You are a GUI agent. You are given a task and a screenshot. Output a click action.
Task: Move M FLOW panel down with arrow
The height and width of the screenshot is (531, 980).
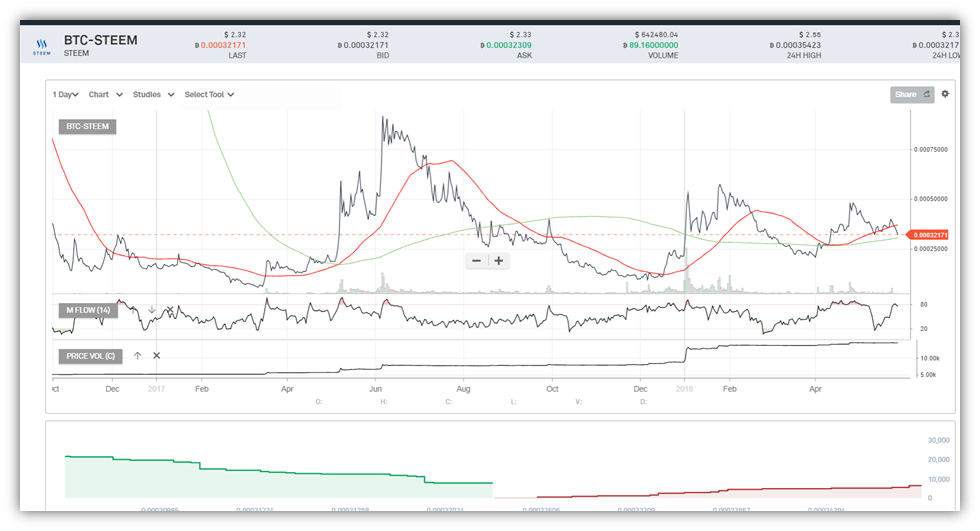(151, 310)
